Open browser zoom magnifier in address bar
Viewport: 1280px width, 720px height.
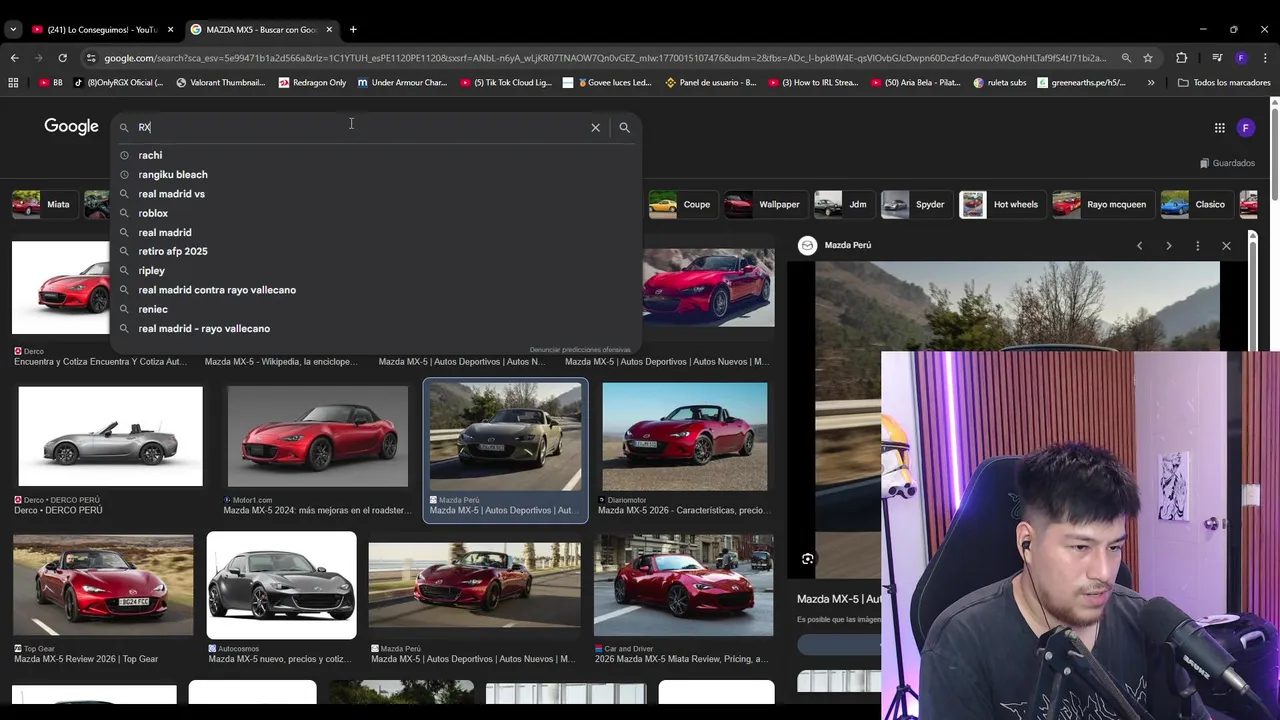click(x=1126, y=58)
